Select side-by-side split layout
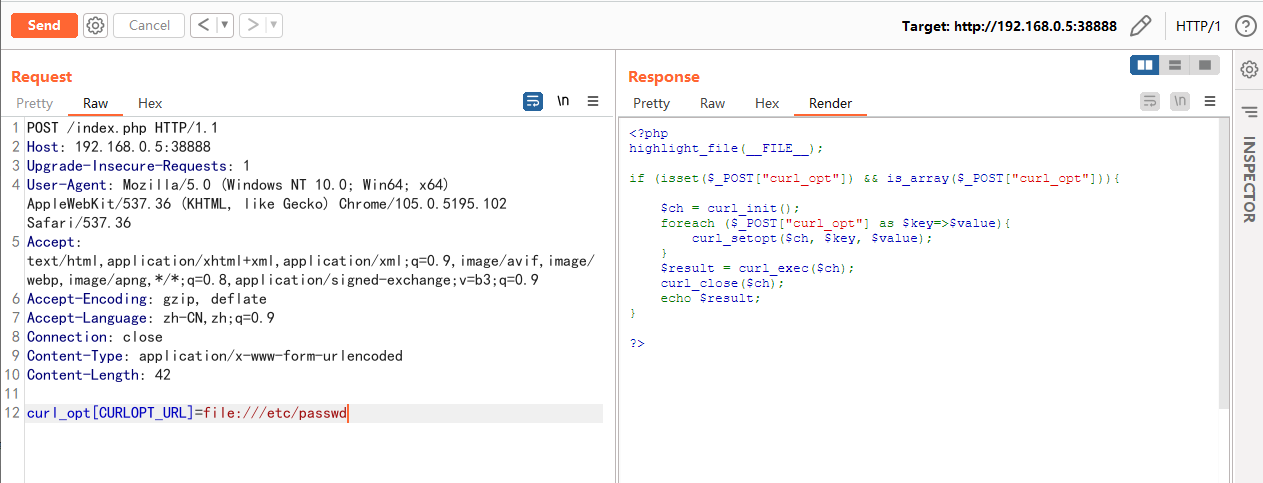The height and width of the screenshot is (483, 1263). (1145, 65)
